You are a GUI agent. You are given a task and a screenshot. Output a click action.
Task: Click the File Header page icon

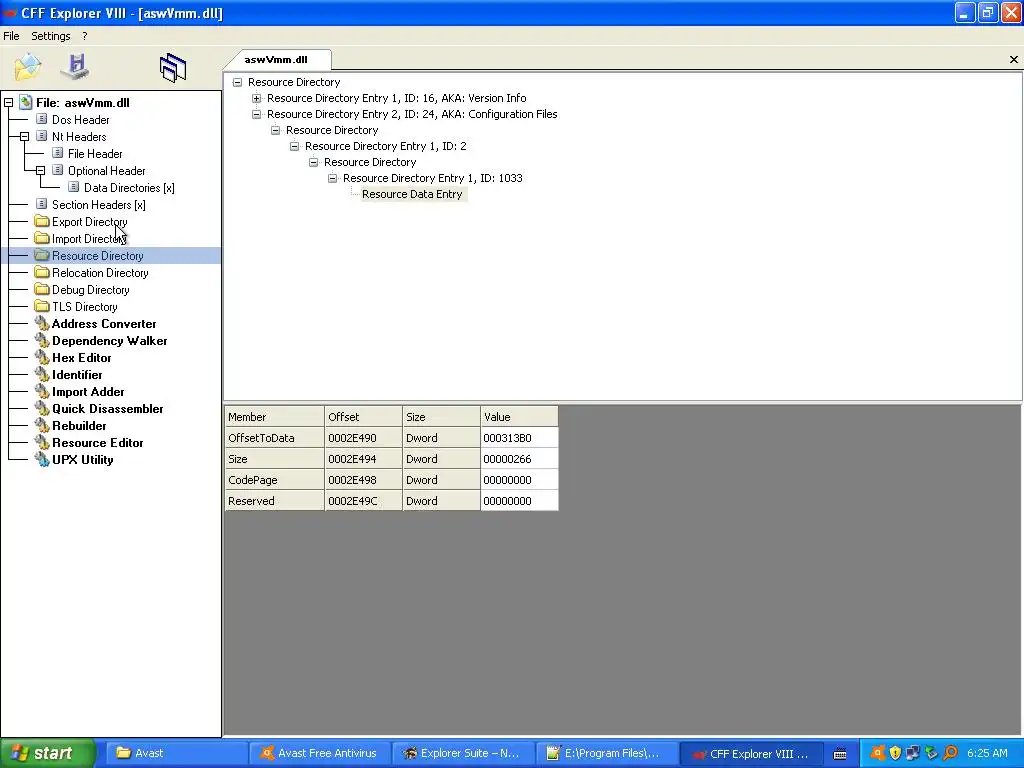pyautogui.click(x=57, y=153)
